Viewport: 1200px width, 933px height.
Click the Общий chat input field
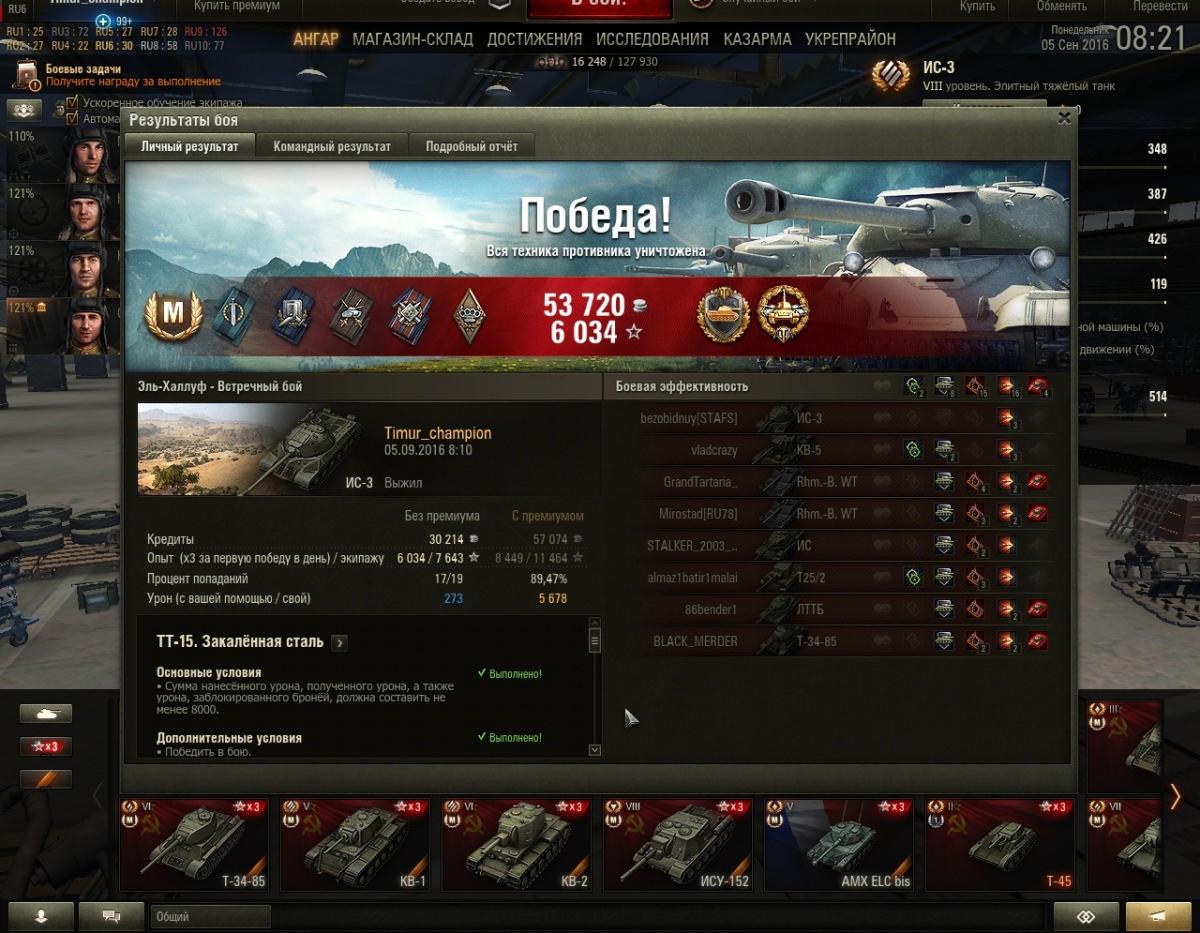tap(211, 916)
